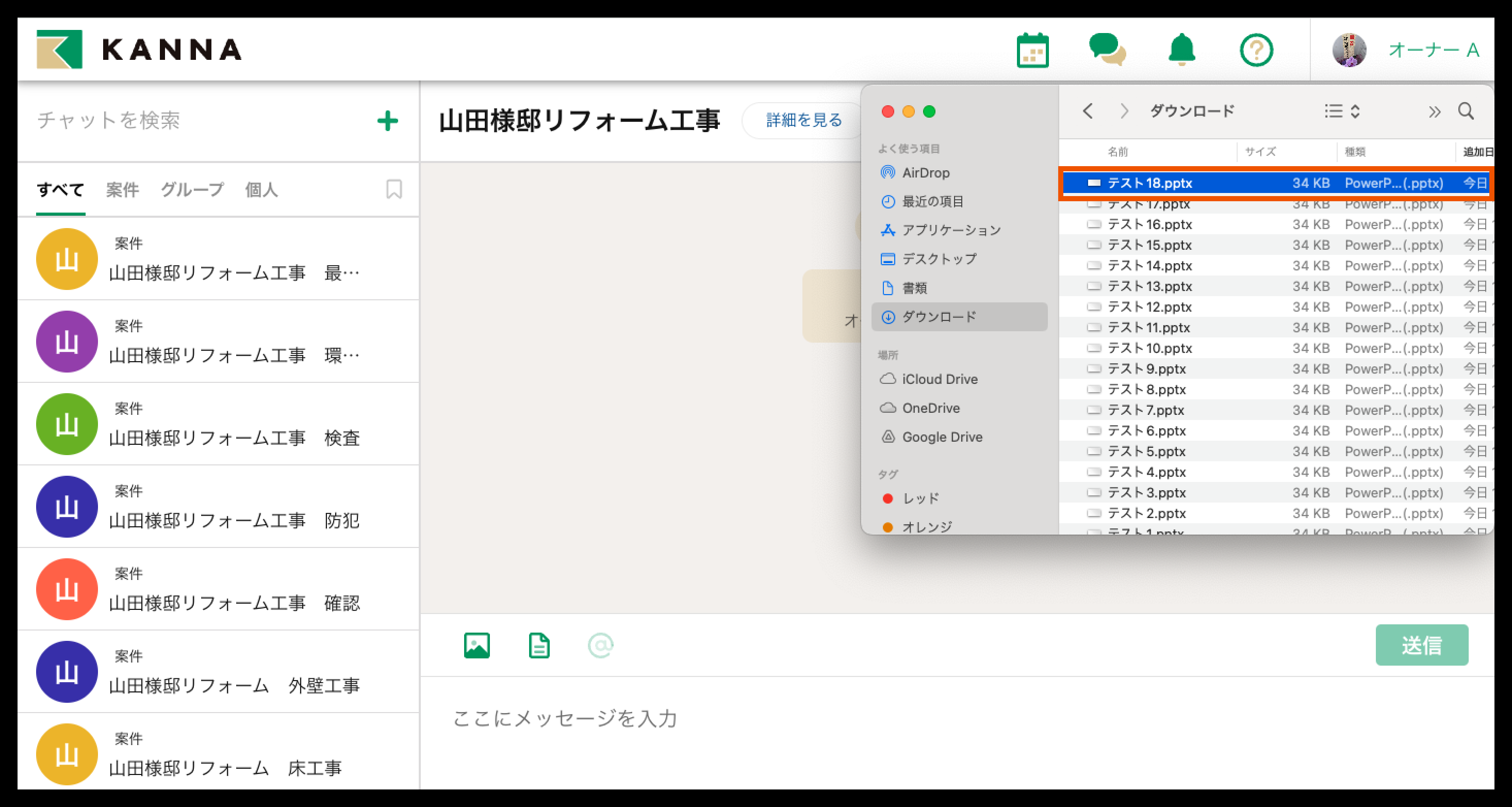Image resolution: width=1512 pixels, height=807 pixels.
Task: Click the mention @ icon
Action: coord(600,645)
